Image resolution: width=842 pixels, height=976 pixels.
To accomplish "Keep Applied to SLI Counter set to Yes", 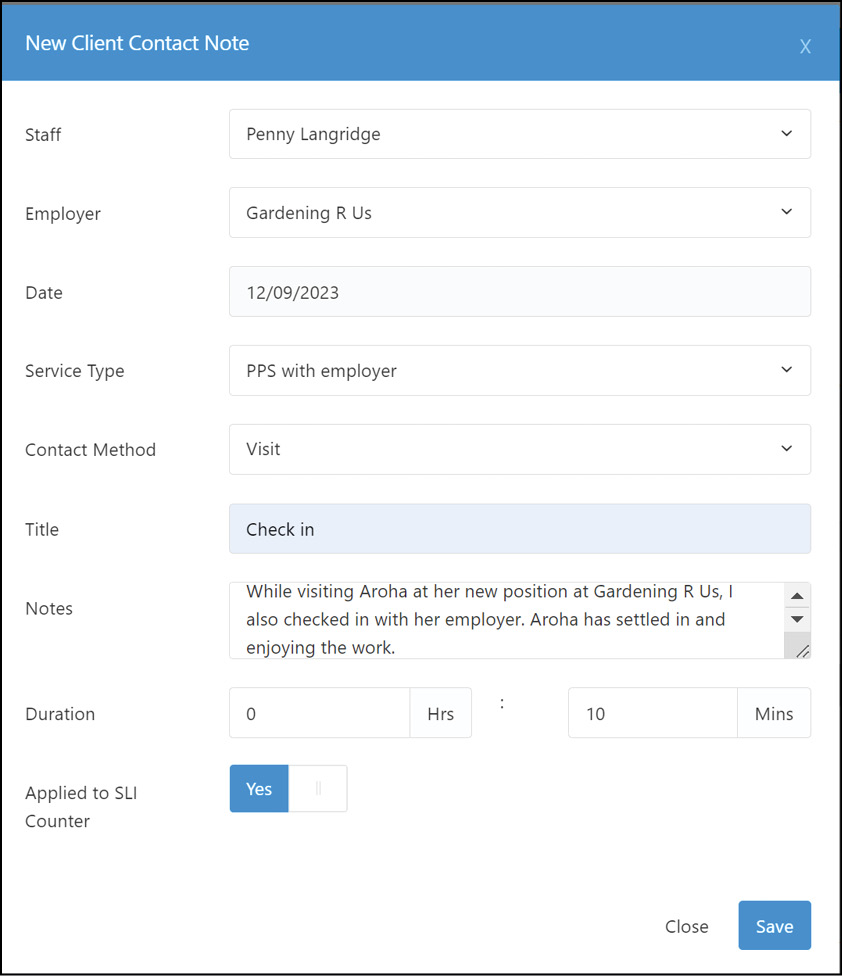I will 258,788.
